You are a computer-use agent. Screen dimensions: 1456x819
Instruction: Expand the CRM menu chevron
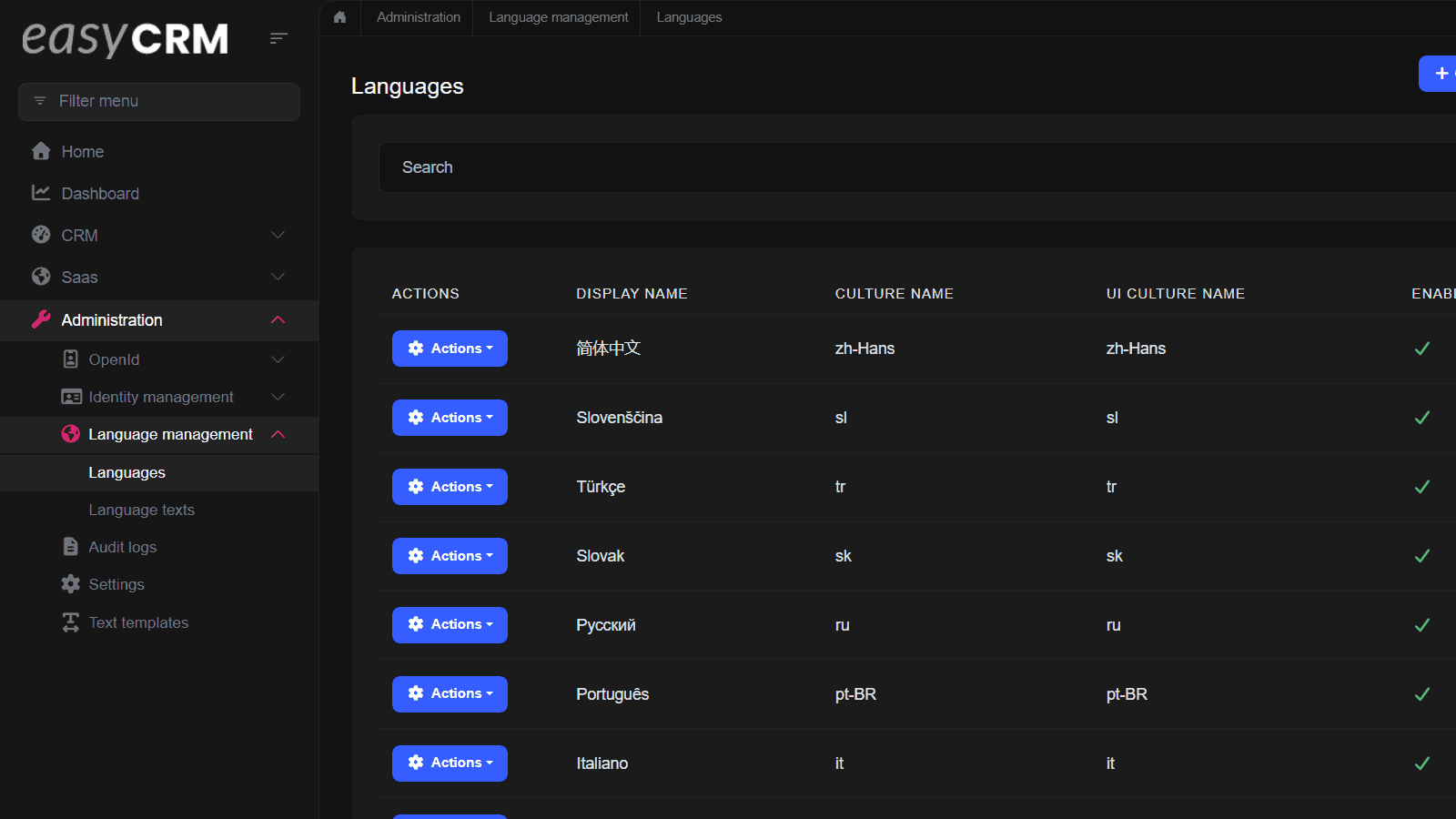click(x=278, y=235)
